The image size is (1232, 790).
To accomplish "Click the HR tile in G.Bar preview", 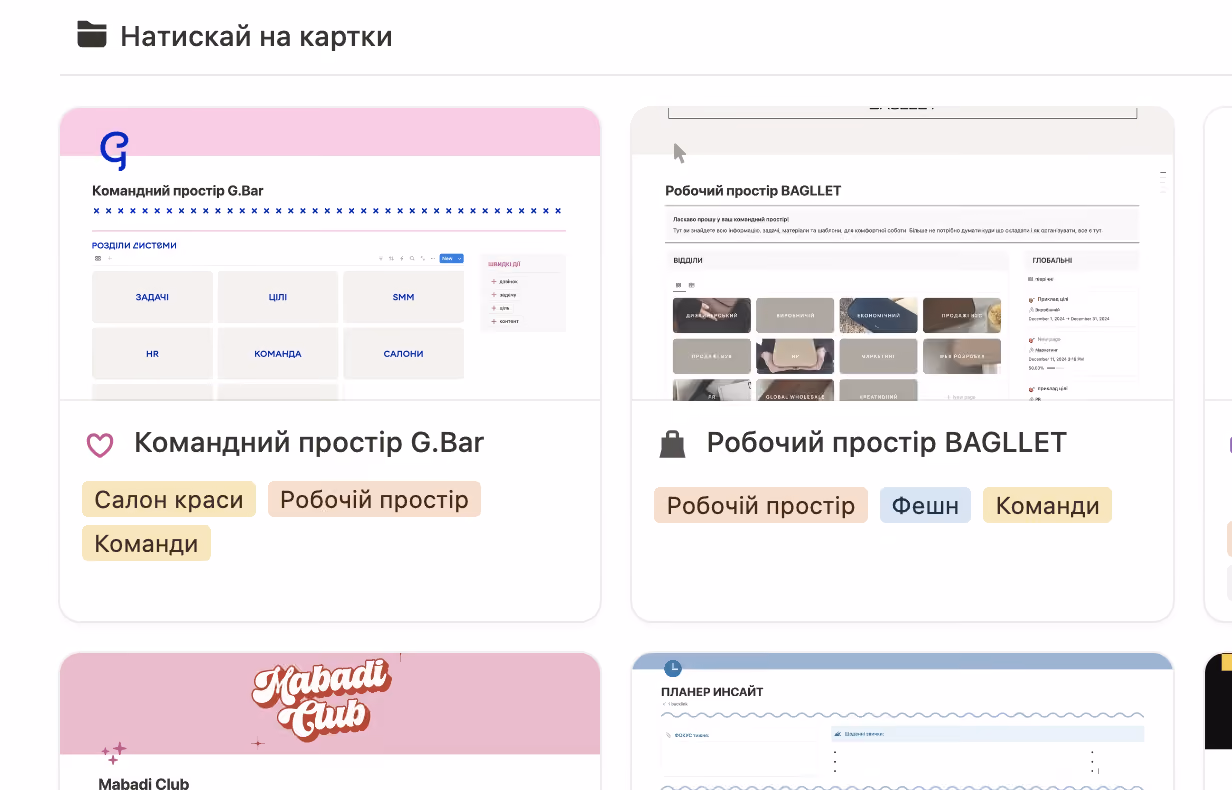I will [152, 354].
